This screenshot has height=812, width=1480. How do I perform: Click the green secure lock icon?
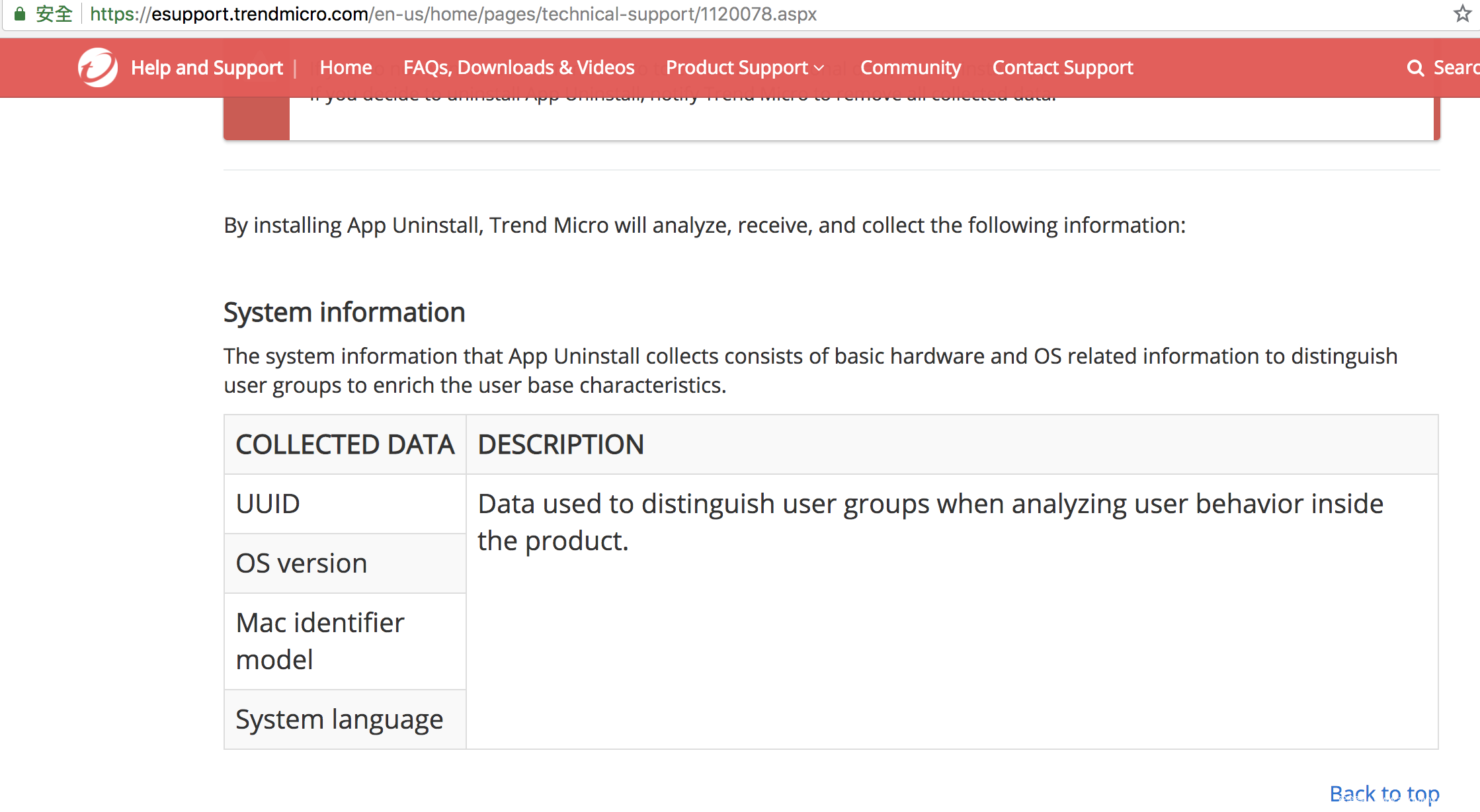20,14
